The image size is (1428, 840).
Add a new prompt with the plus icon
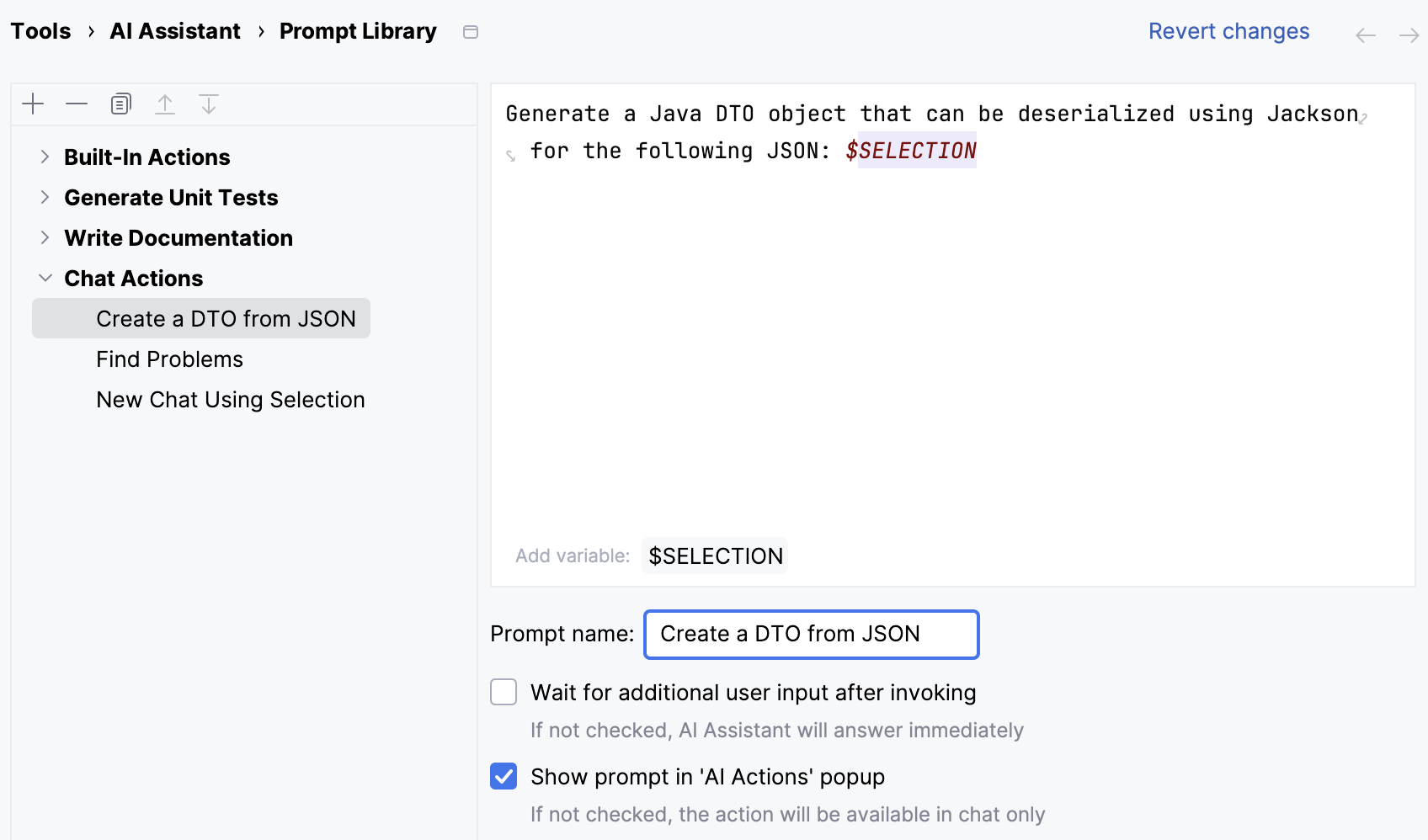pyautogui.click(x=33, y=104)
